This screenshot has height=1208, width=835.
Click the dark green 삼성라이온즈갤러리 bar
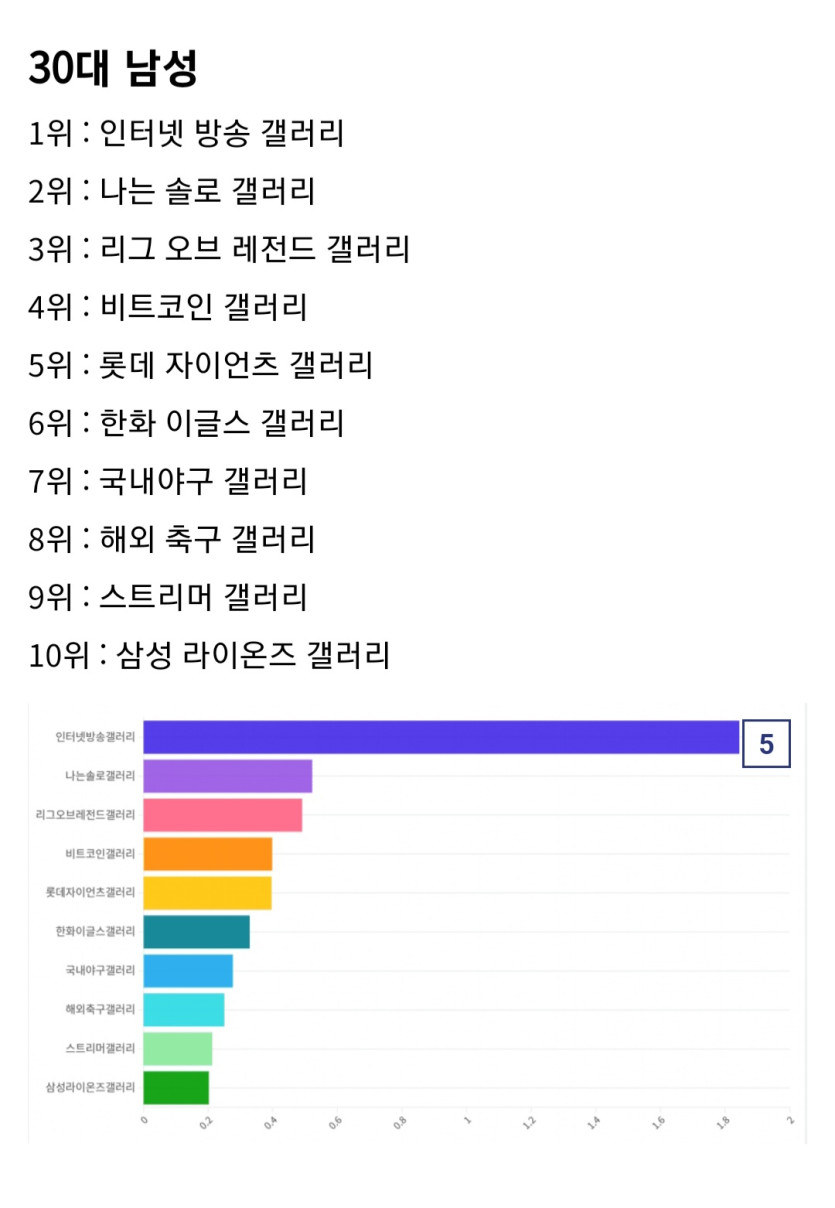pos(176,1088)
